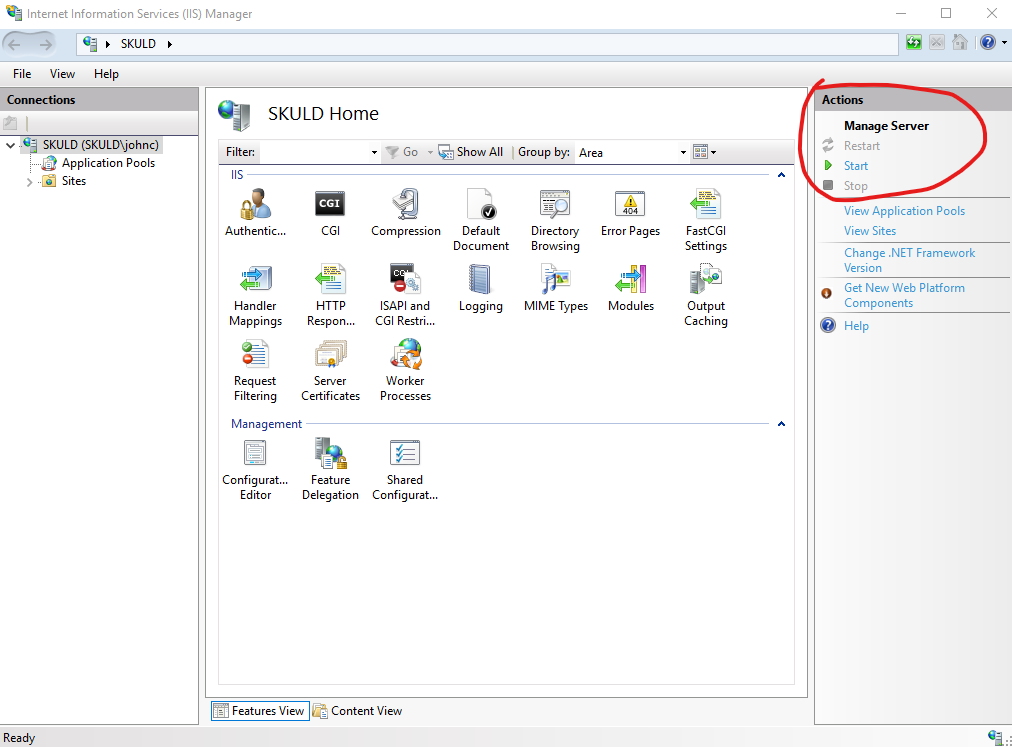This screenshot has height=747, width=1012.
Task: Open the MIME Types feature
Action: click(x=556, y=289)
